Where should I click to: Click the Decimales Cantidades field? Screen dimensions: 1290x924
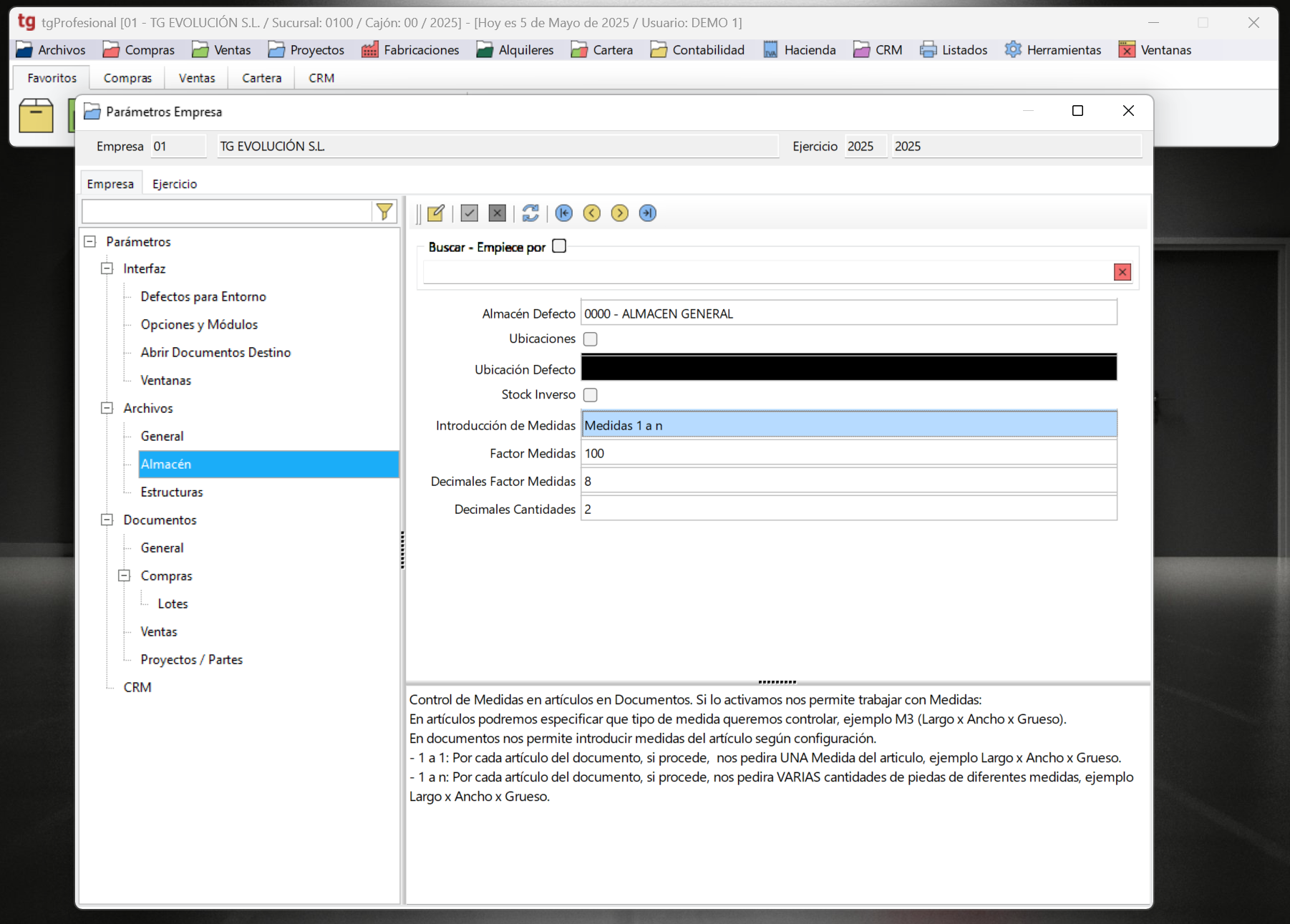pyautogui.click(x=849, y=509)
